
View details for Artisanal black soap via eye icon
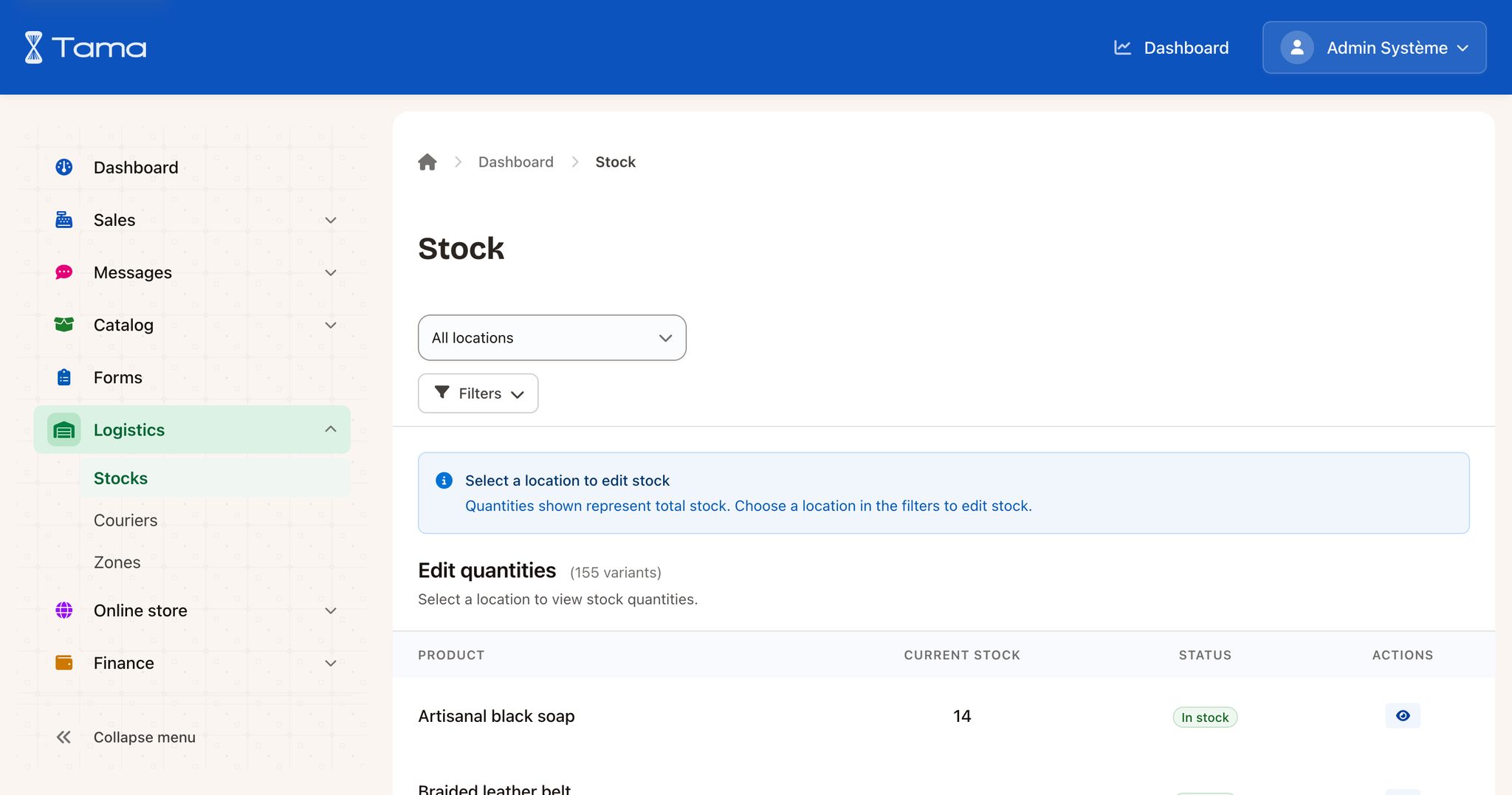(1403, 715)
